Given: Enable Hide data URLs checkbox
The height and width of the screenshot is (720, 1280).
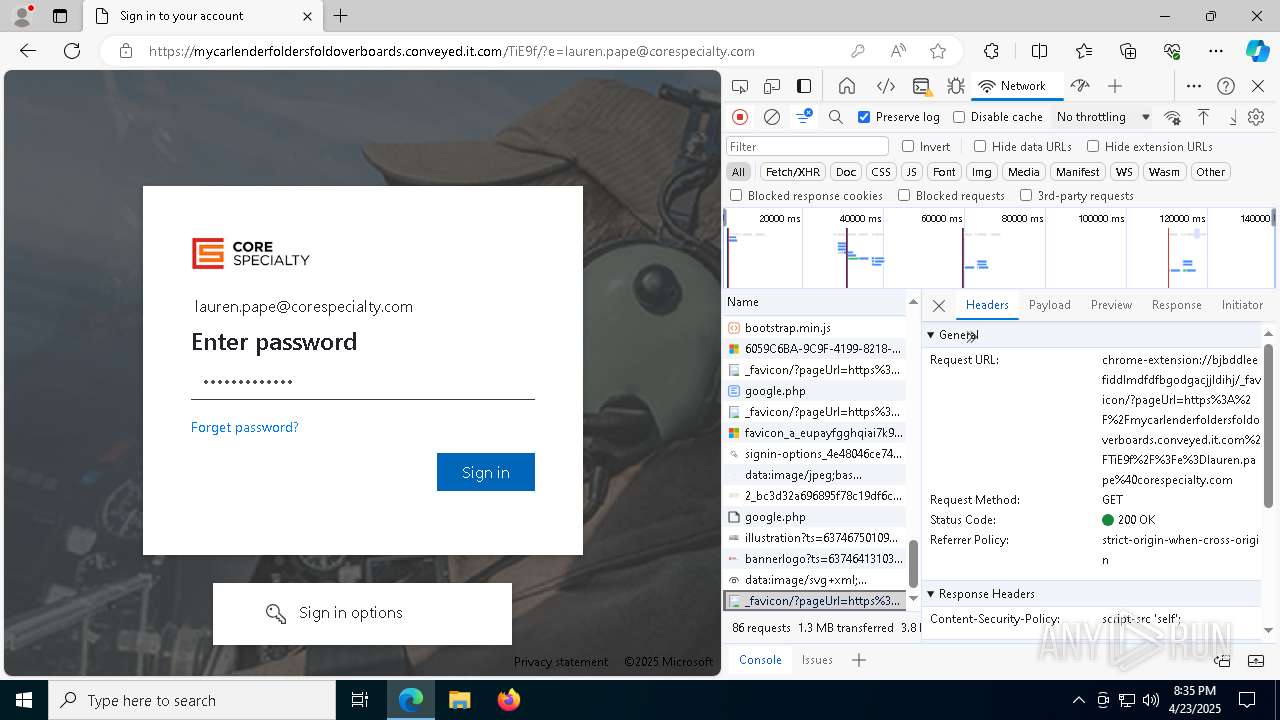Looking at the screenshot, I should pos(980,146).
